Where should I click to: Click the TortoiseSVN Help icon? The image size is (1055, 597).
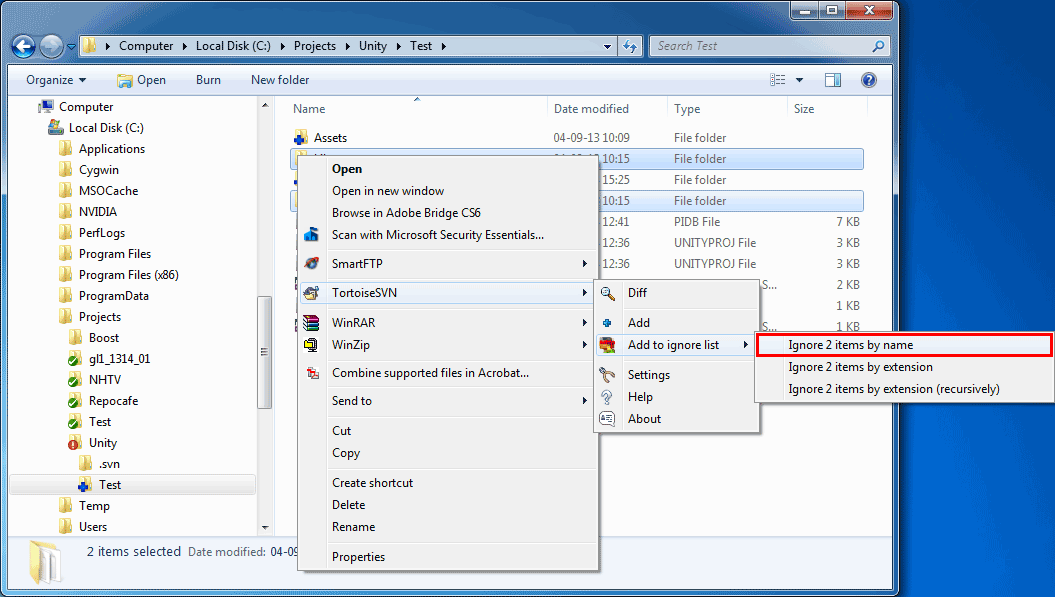(x=607, y=397)
